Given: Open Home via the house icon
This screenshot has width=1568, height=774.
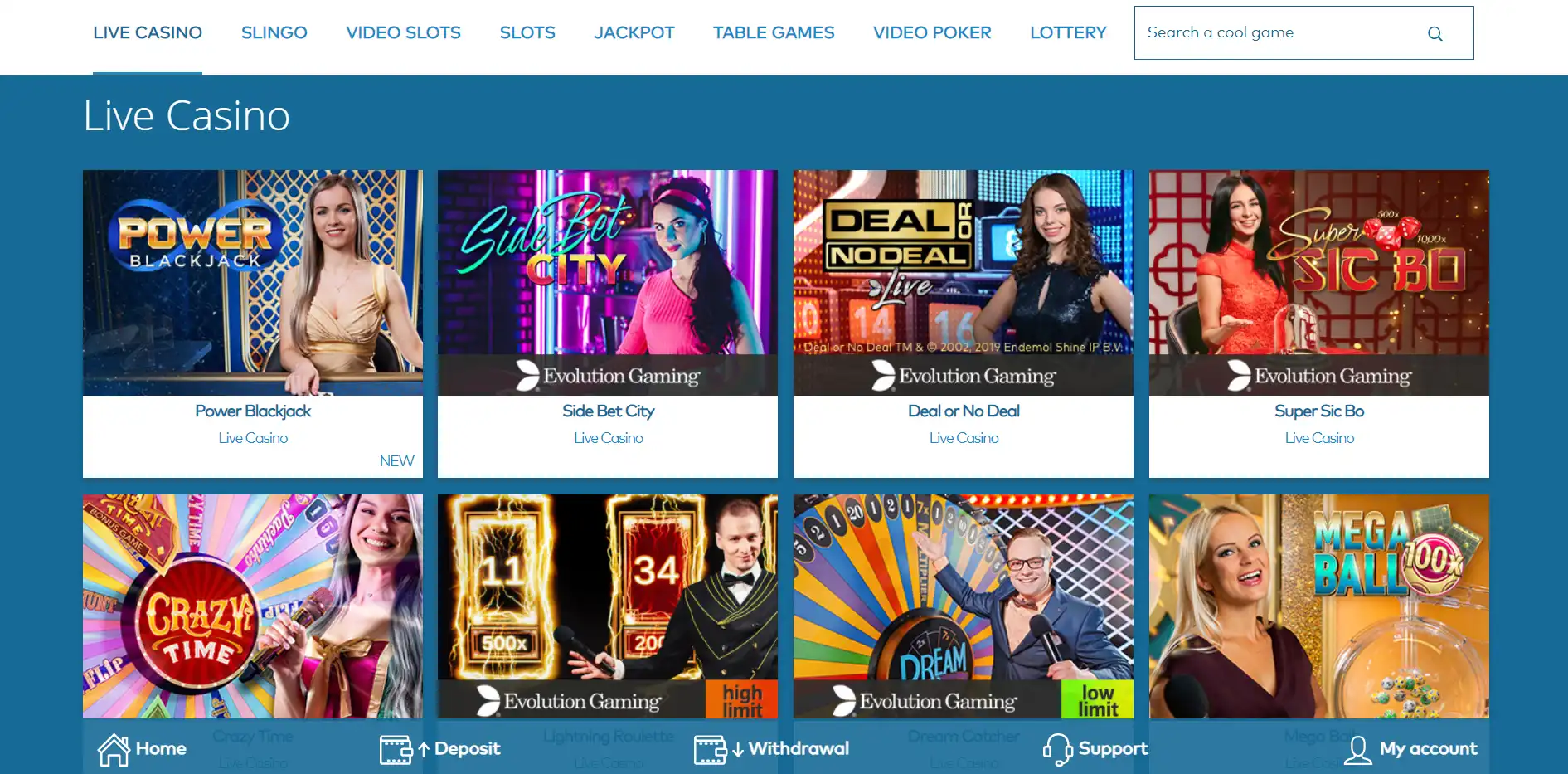Looking at the screenshot, I should coord(114,750).
